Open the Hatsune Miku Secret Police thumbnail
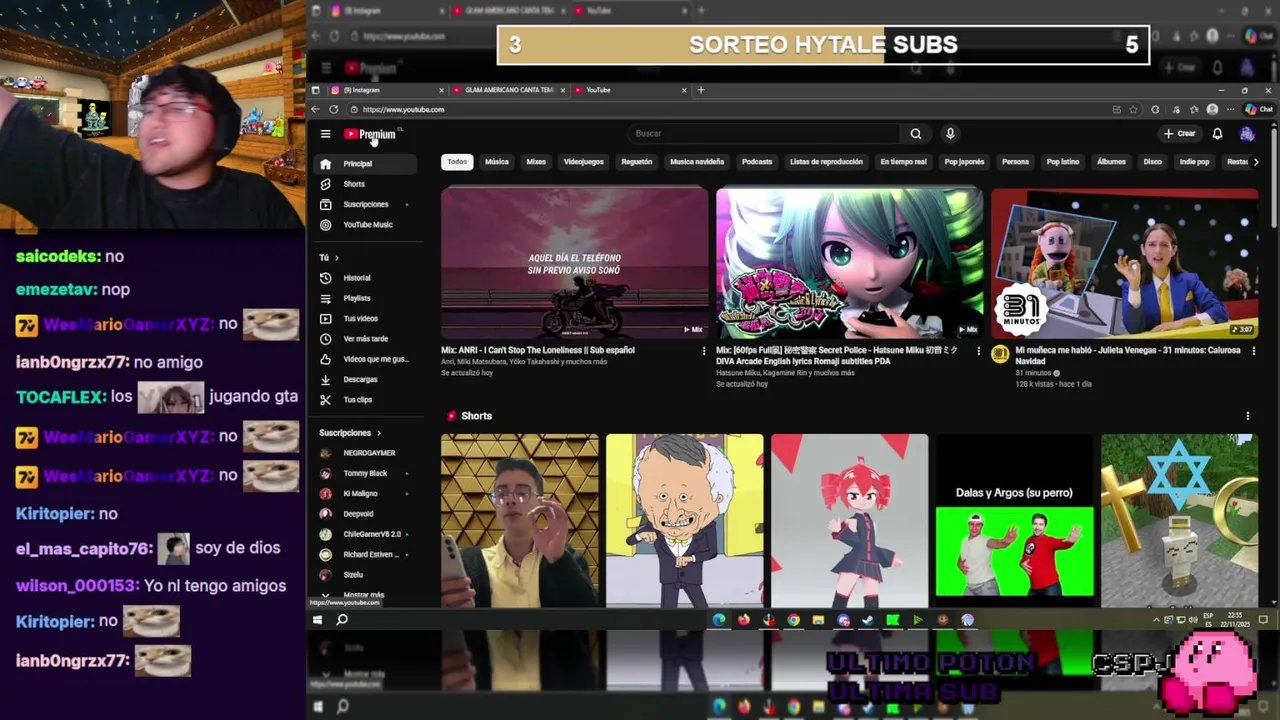Image resolution: width=1280 pixels, height=720 pixels. click(x=849, y=264)
